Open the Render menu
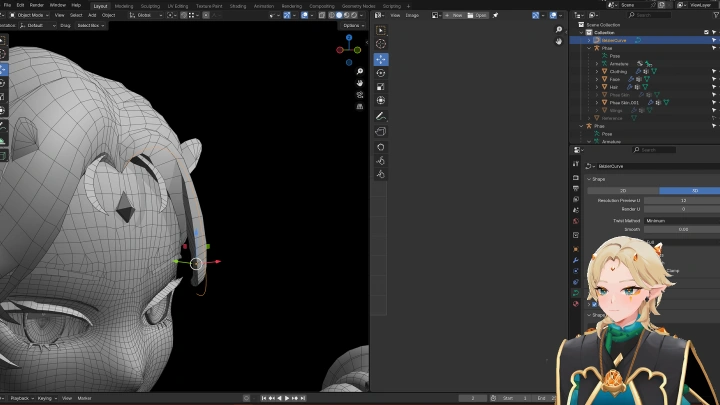The image size is (720, 405). click(37, 5)
